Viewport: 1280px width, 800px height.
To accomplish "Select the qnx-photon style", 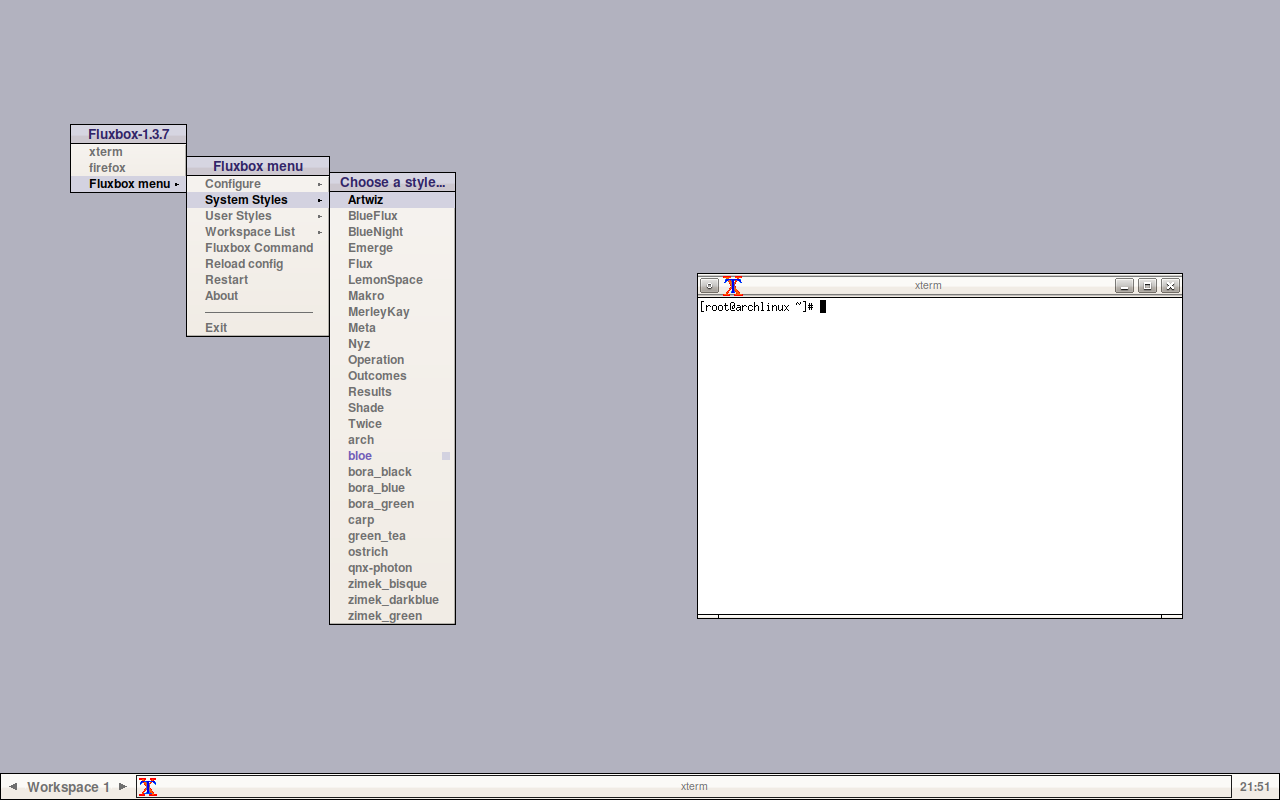I will click(x=392, y=568).
